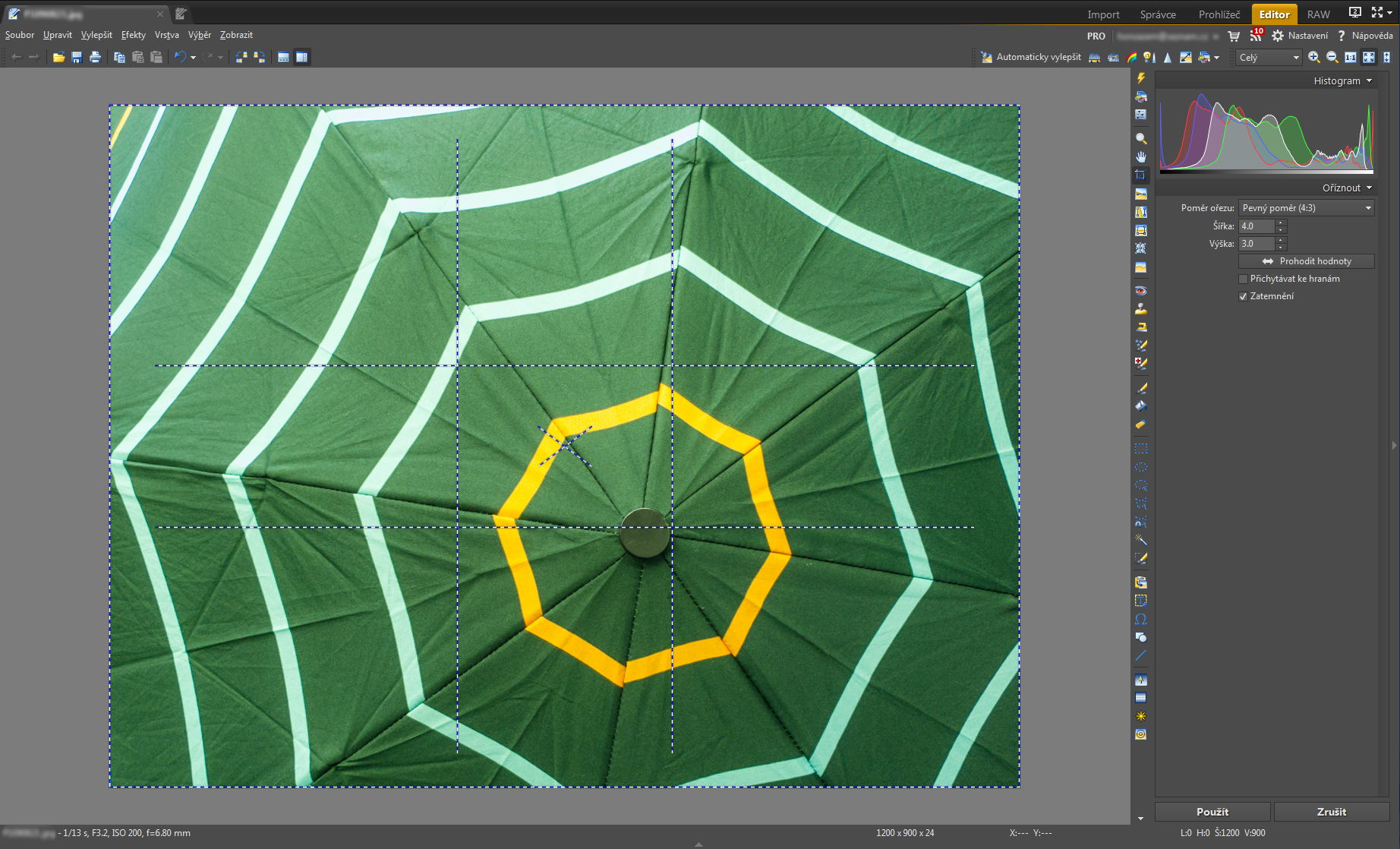Open the Efekty menu

point(133,35)
